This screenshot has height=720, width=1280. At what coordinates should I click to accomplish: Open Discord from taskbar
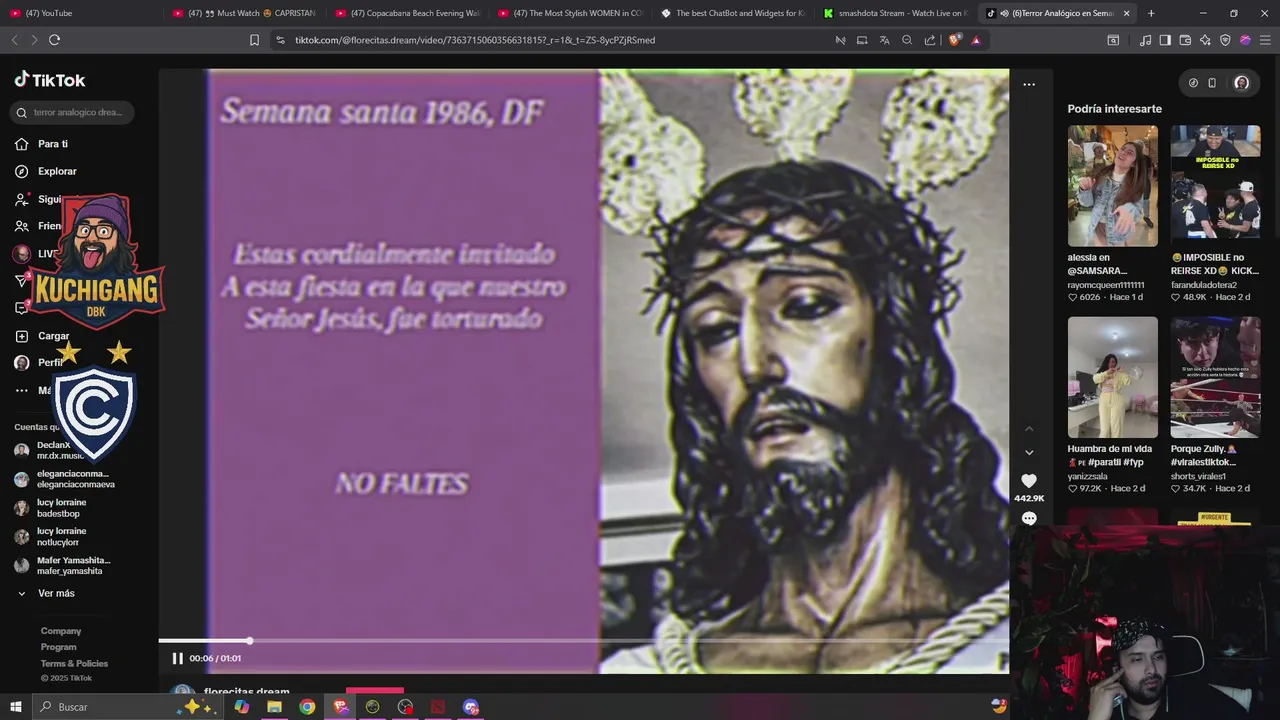point(471,707)
